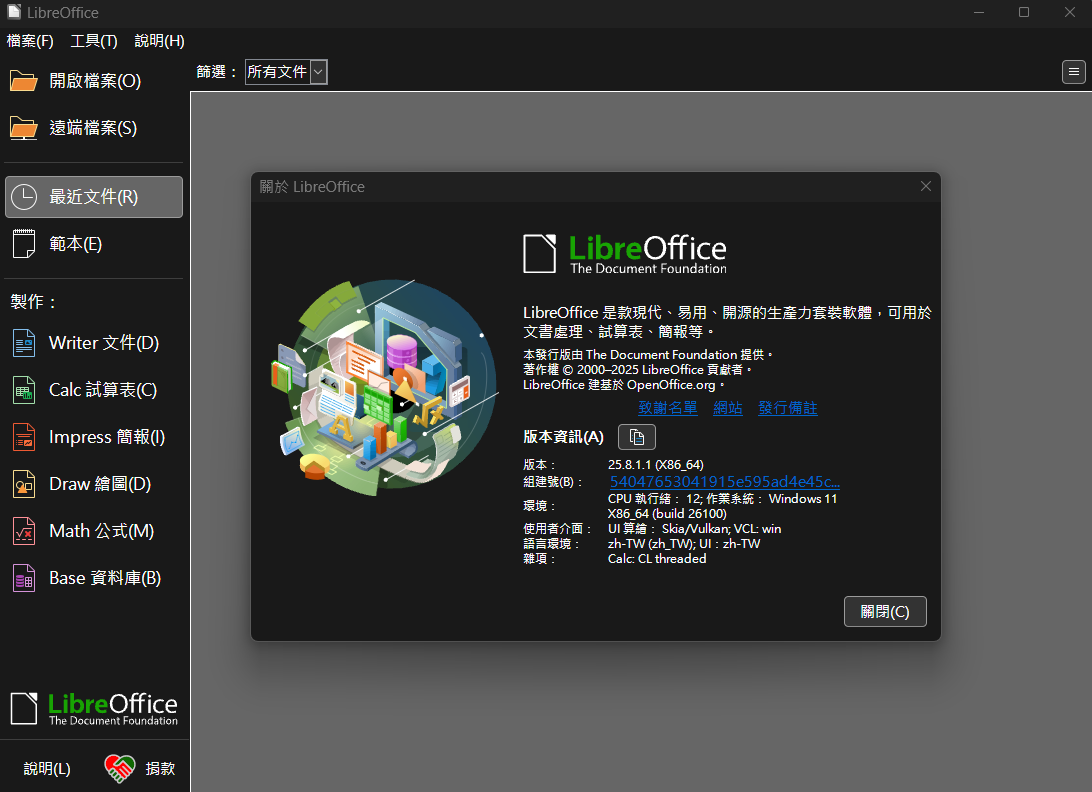
Task: Click the Base database icon
Action: [24, 578]
